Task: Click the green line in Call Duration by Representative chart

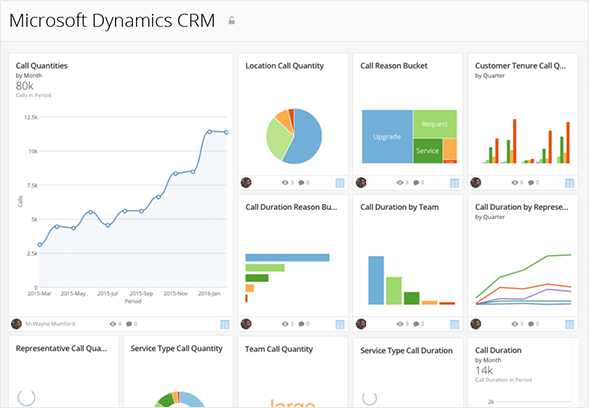Action: tap(524, 270)
